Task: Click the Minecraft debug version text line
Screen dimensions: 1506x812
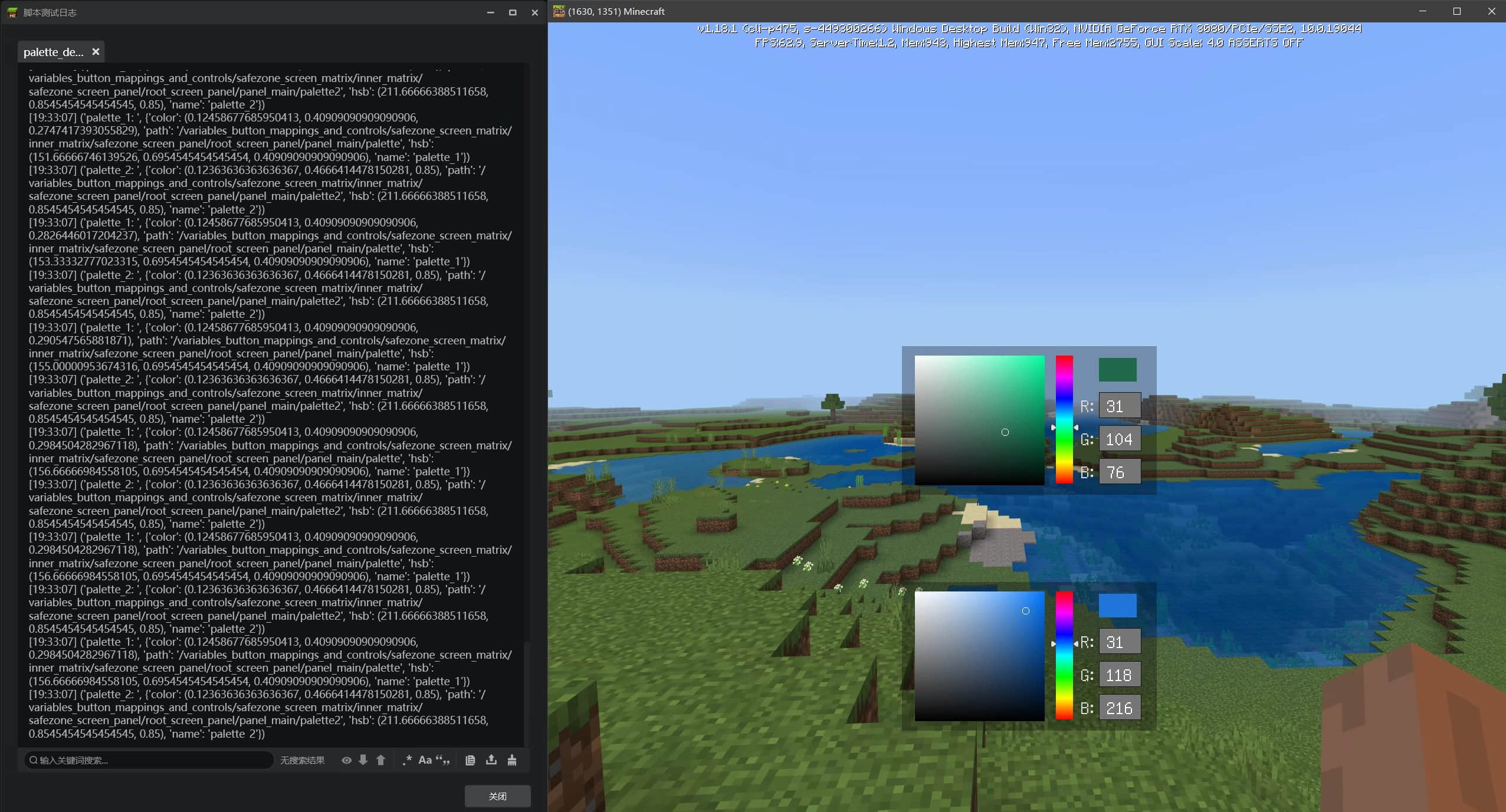Action: pyautogui.click(x=1029, y=28)
